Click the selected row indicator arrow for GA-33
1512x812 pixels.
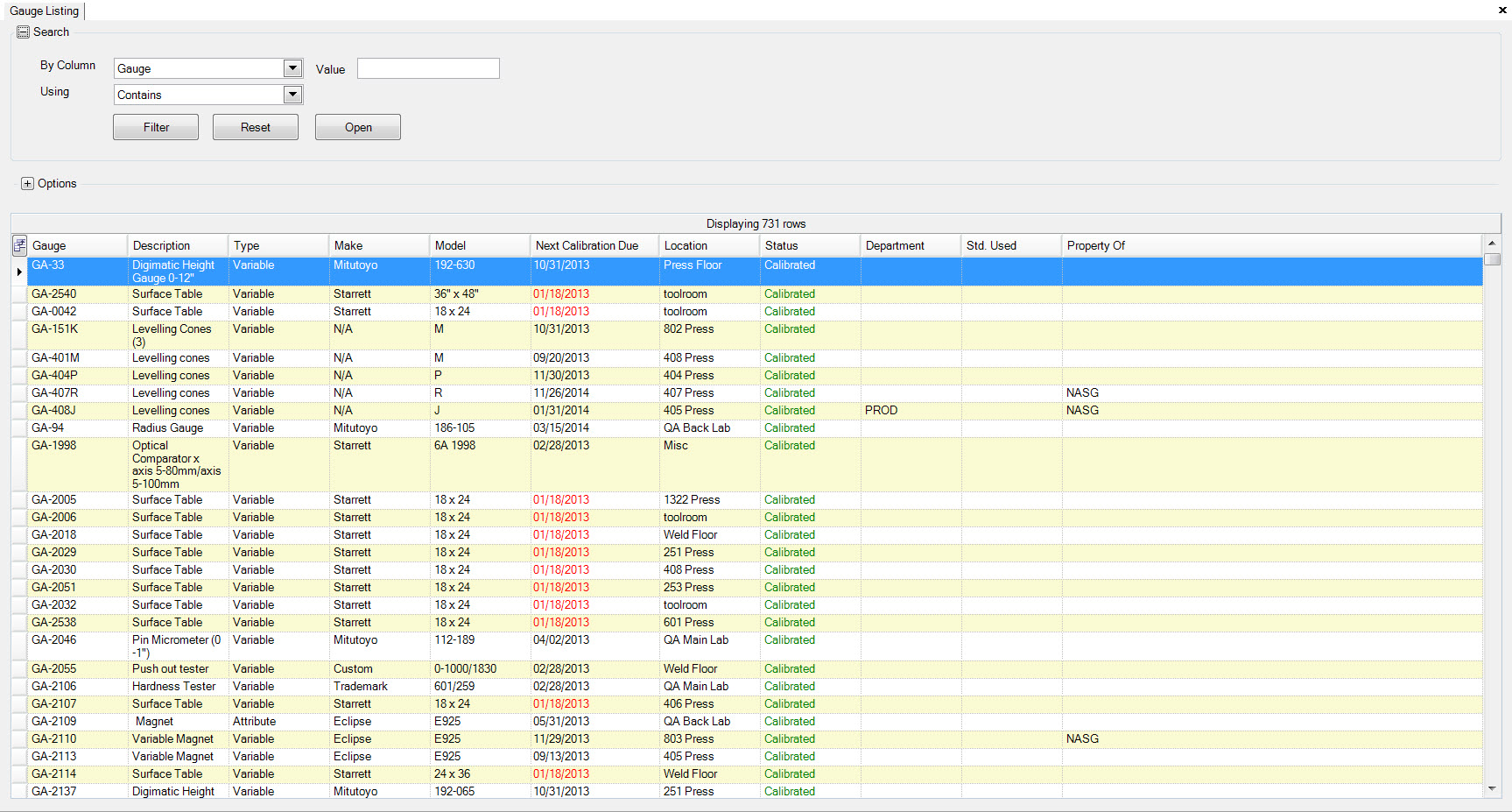(19, 272)
